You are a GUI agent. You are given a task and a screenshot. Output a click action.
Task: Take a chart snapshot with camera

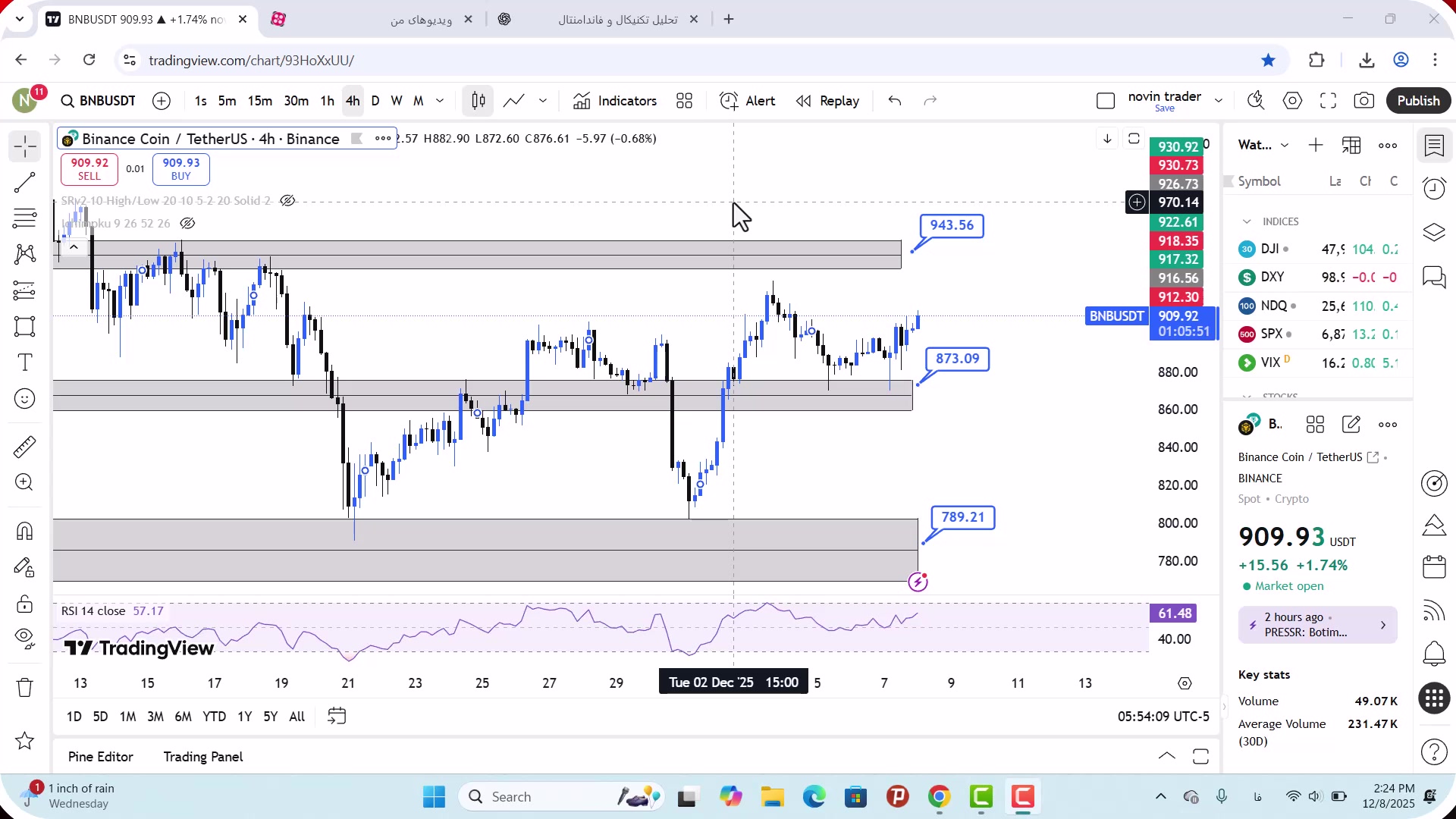[1364, 101]
